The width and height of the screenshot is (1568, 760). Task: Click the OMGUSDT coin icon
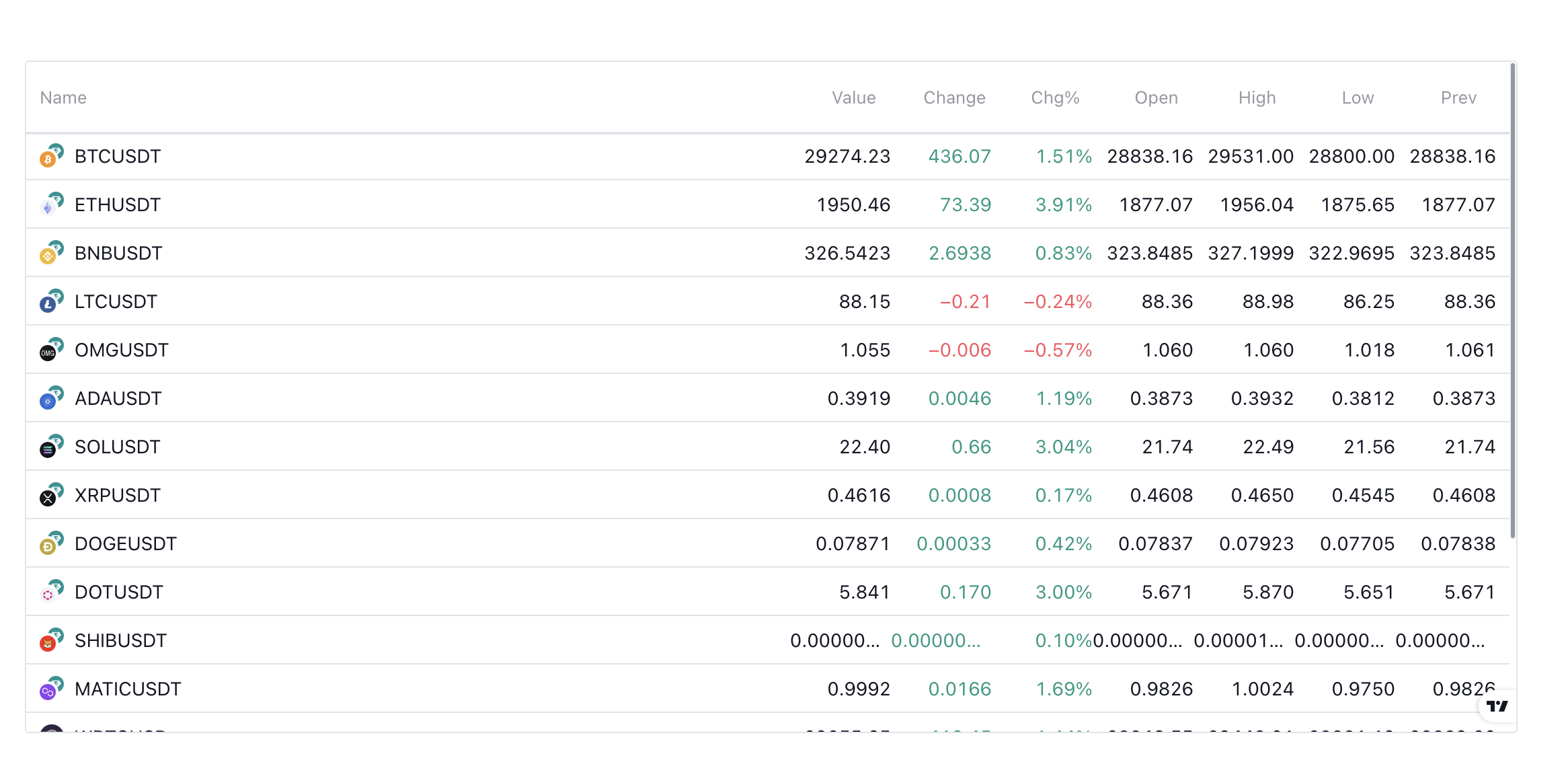(x=51, y=349)
